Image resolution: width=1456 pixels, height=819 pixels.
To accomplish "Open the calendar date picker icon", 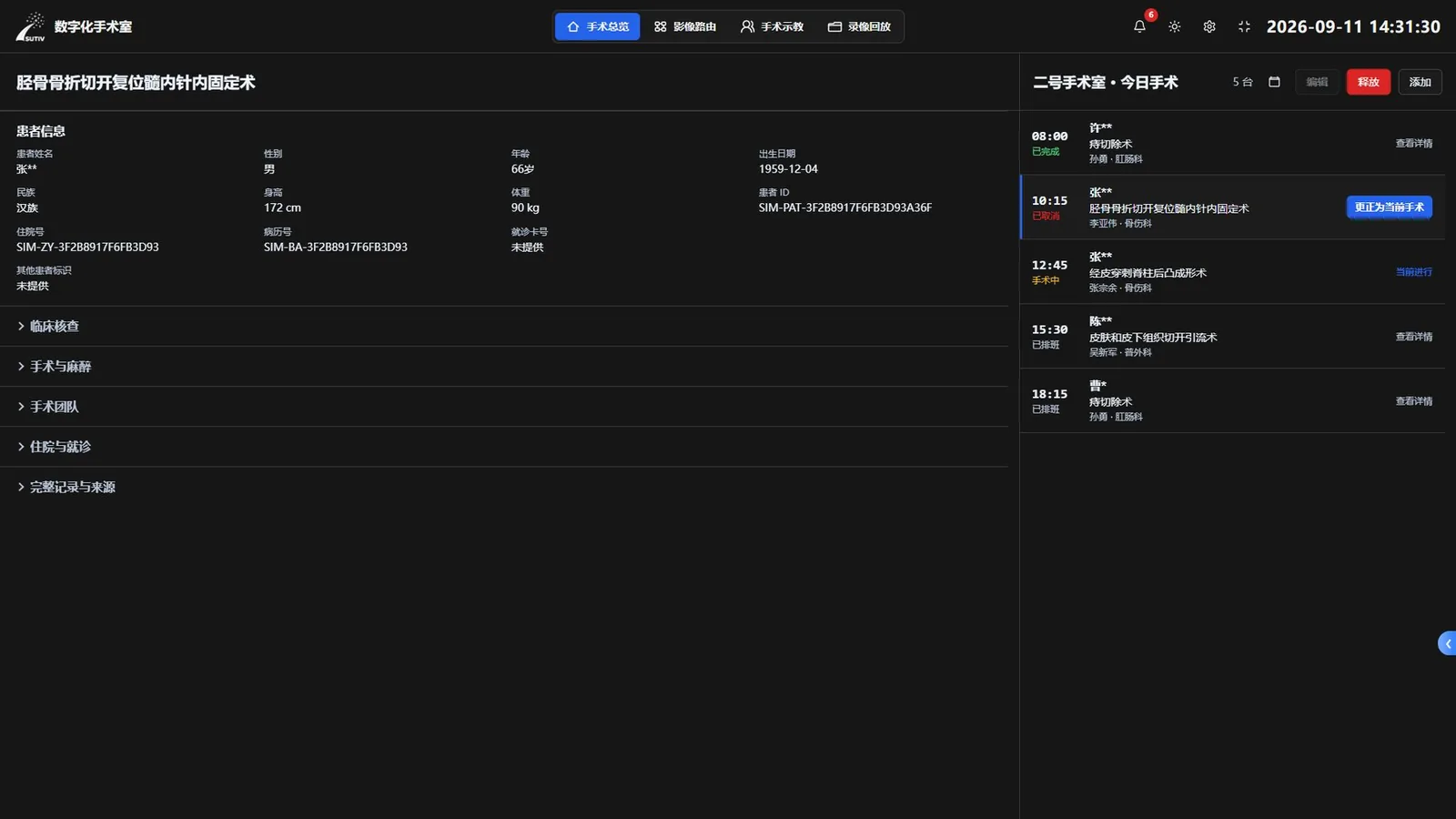I will click(x=1274, y=82).
